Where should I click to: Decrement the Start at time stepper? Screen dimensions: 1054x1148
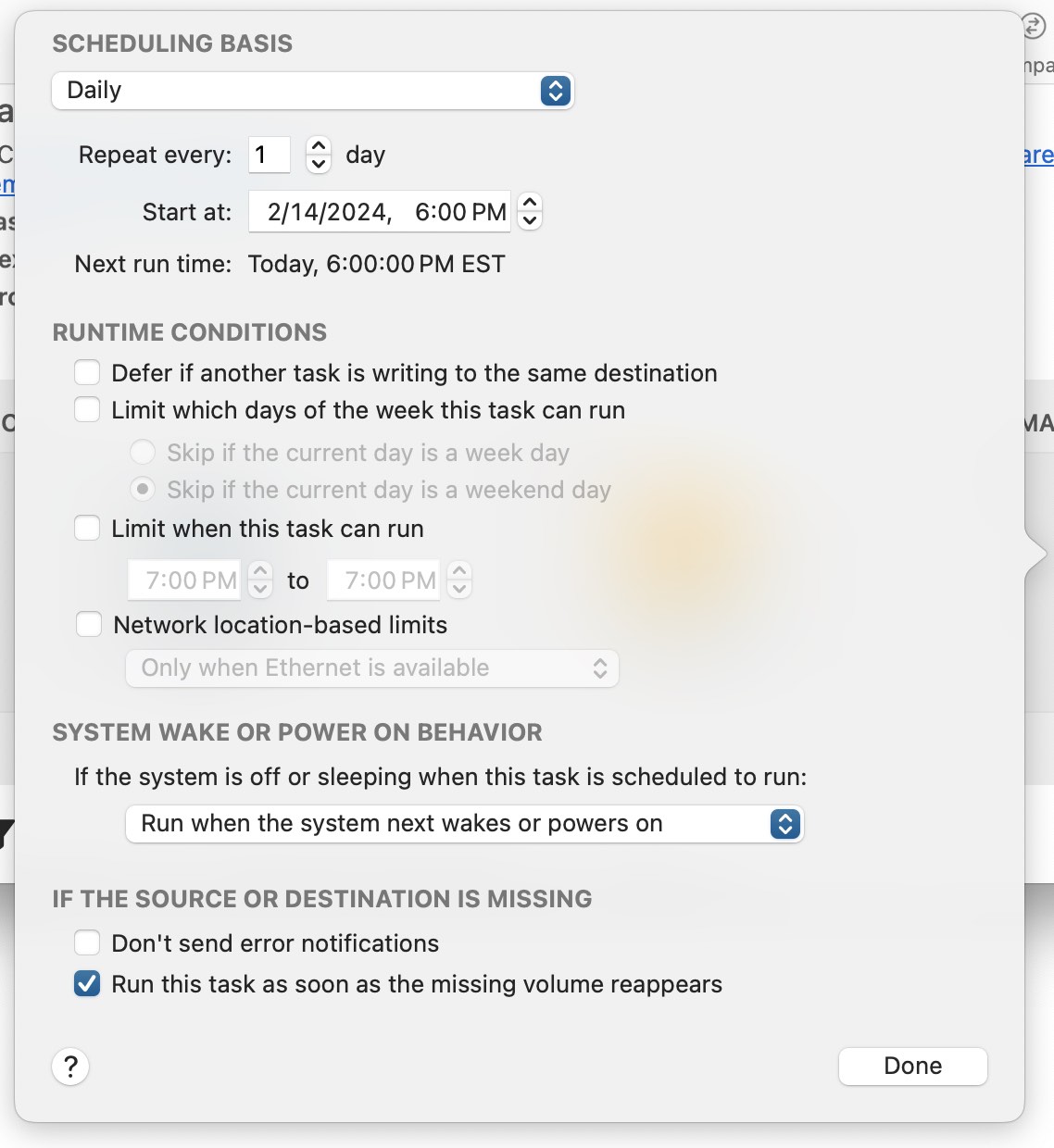pos(529,220)
